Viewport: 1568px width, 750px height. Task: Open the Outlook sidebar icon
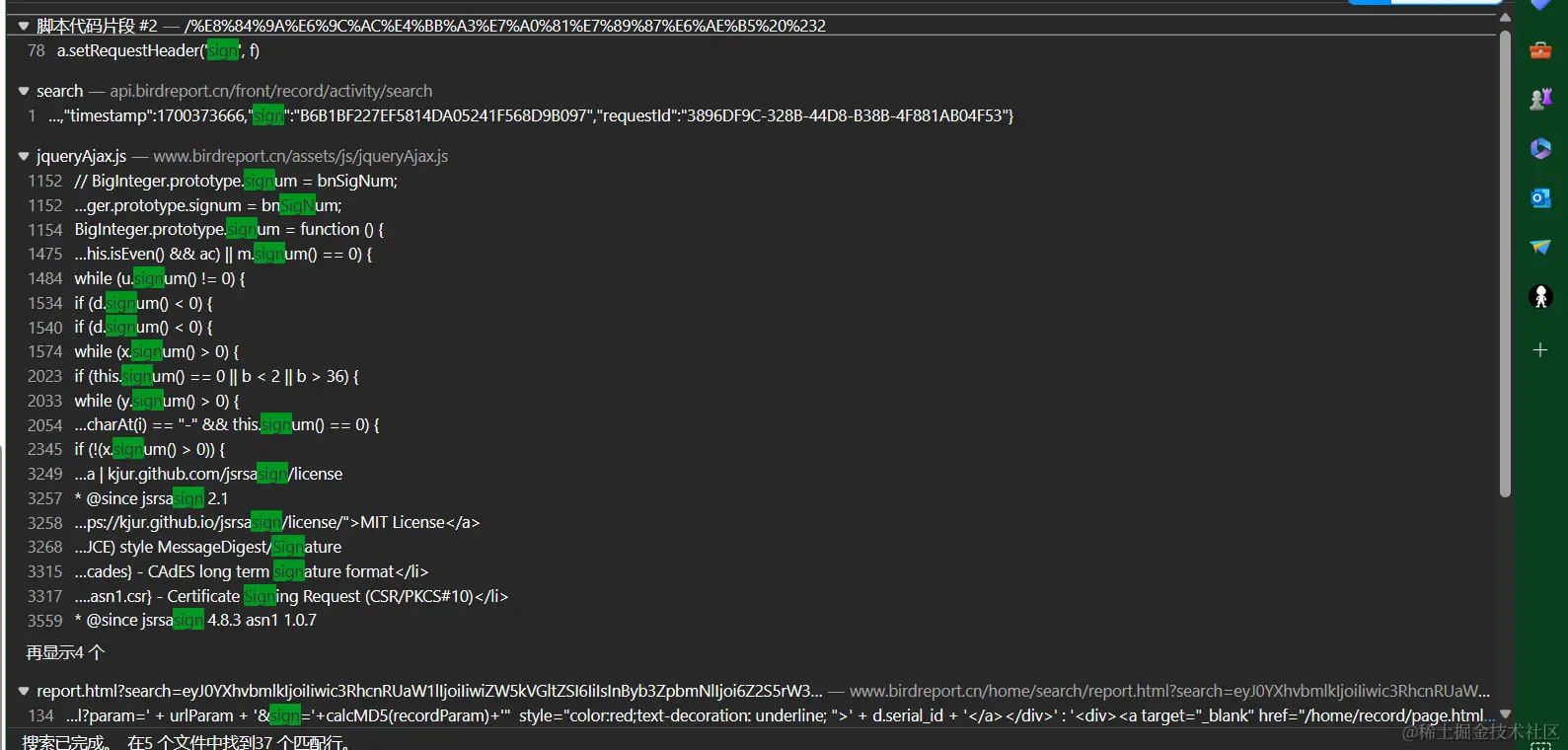[x=1540, y=197]
